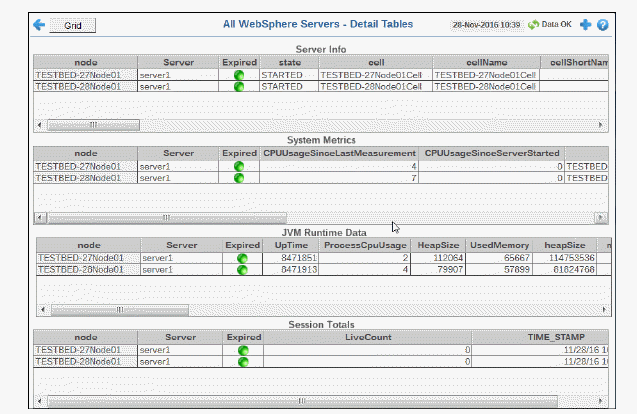Click green Expired indicator for TESTBED-28Node01 in Session Totals
This screenshot has height=414, width=637.
tap(243, 362)
